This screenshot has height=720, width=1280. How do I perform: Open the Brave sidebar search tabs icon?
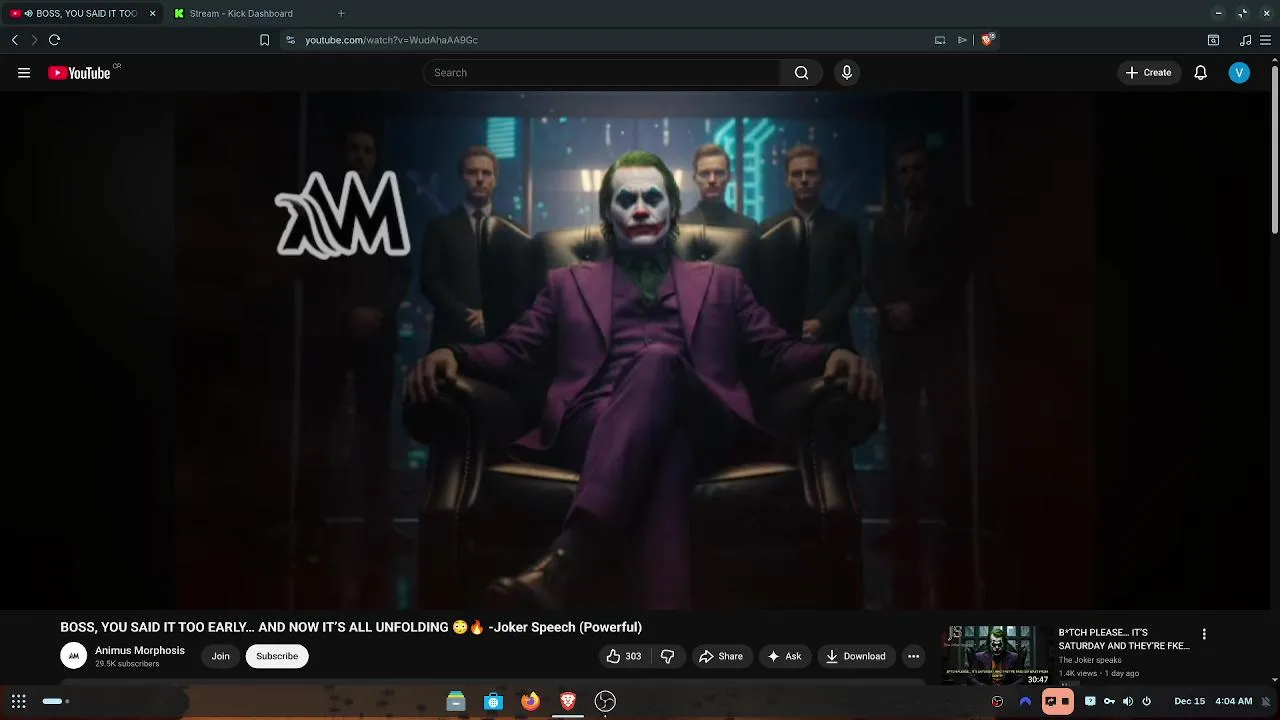tap(1213, 40)
